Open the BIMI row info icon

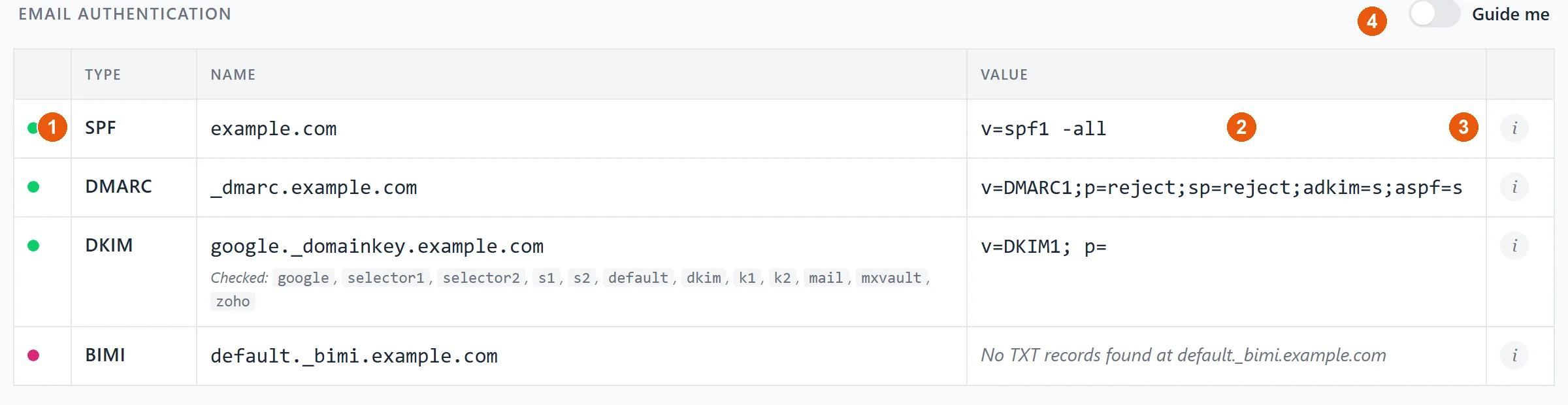click(1514, 355)
